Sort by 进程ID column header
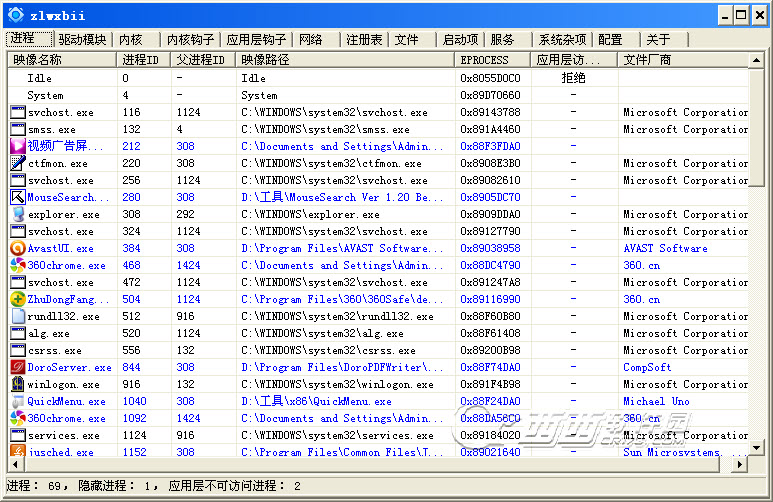The image size is (773, 502). pyautogui.click(x=144, y=60)
